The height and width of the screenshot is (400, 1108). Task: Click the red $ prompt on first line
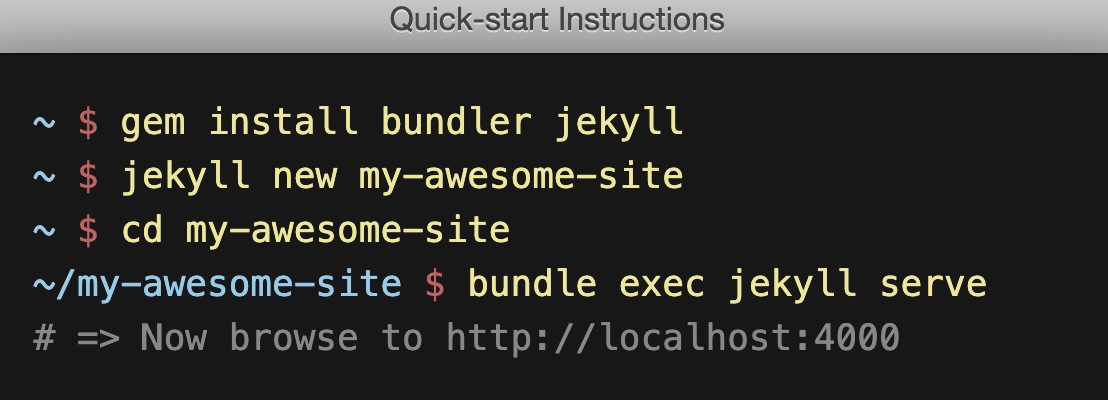pos(89,123)
